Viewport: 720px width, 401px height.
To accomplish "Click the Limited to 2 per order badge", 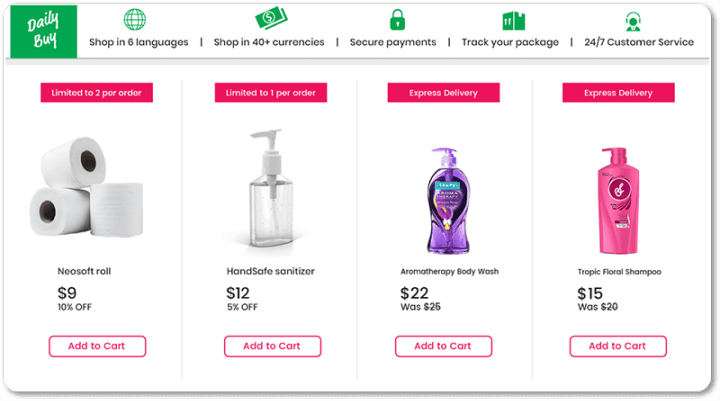I will coord(96,93).
